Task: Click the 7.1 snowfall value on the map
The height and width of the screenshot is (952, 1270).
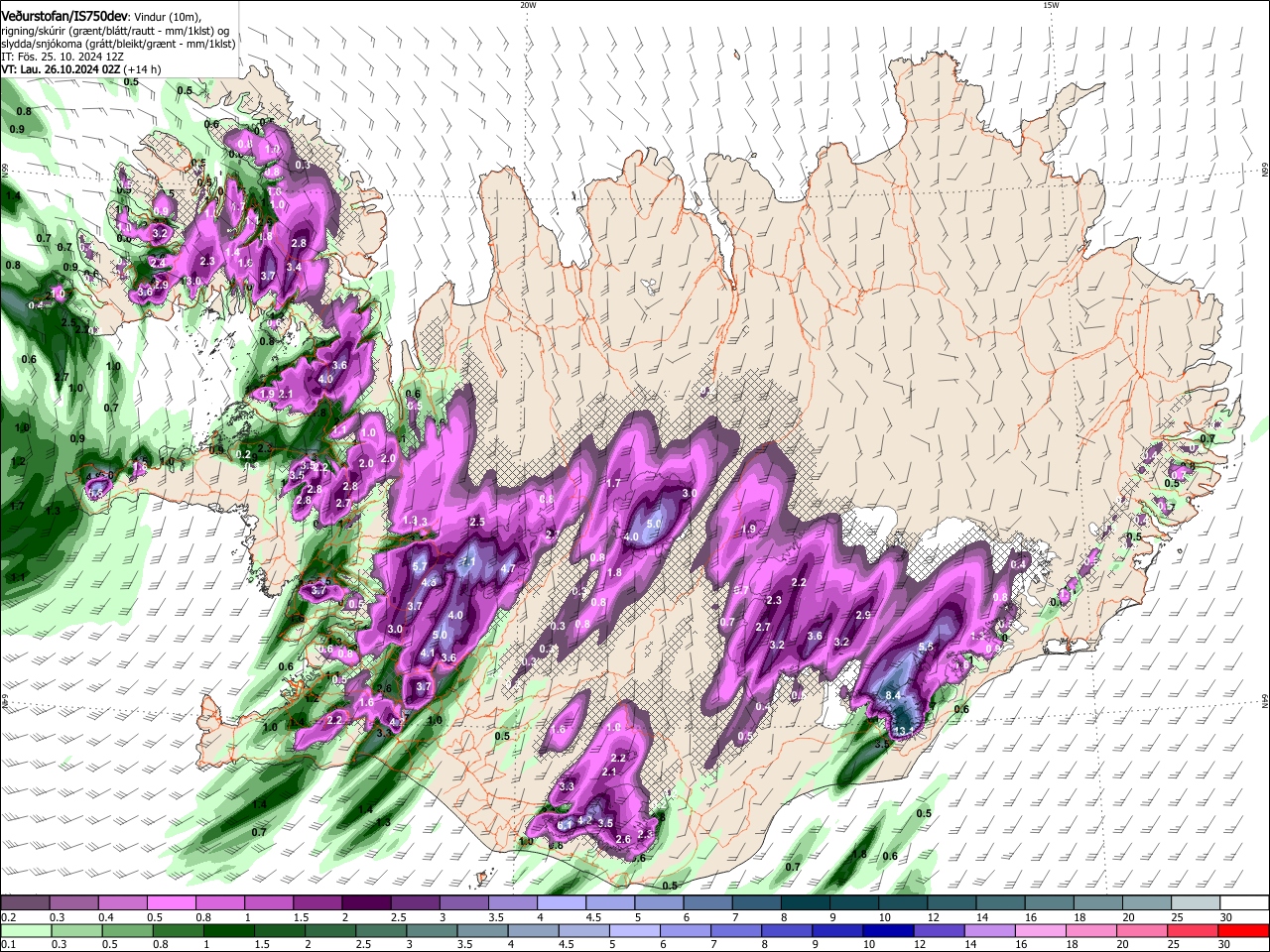Action: (469, 561)
